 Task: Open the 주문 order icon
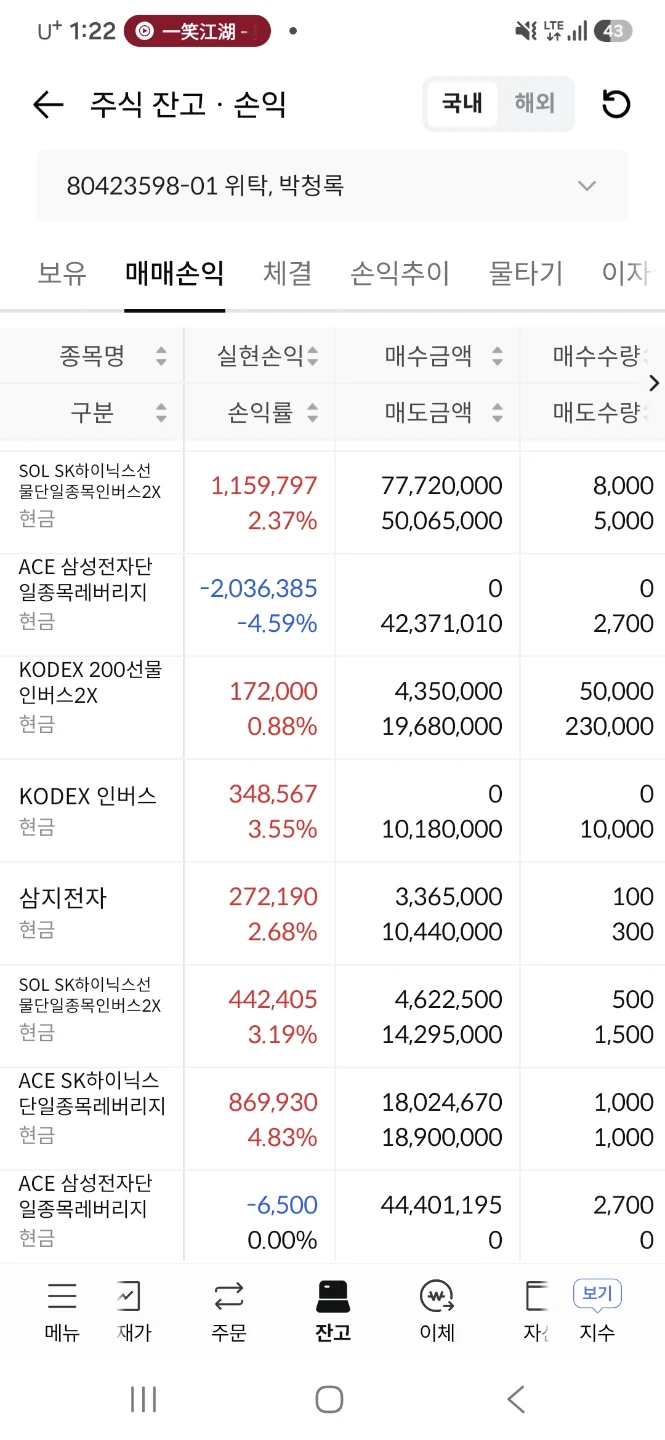click(229, 1297)
